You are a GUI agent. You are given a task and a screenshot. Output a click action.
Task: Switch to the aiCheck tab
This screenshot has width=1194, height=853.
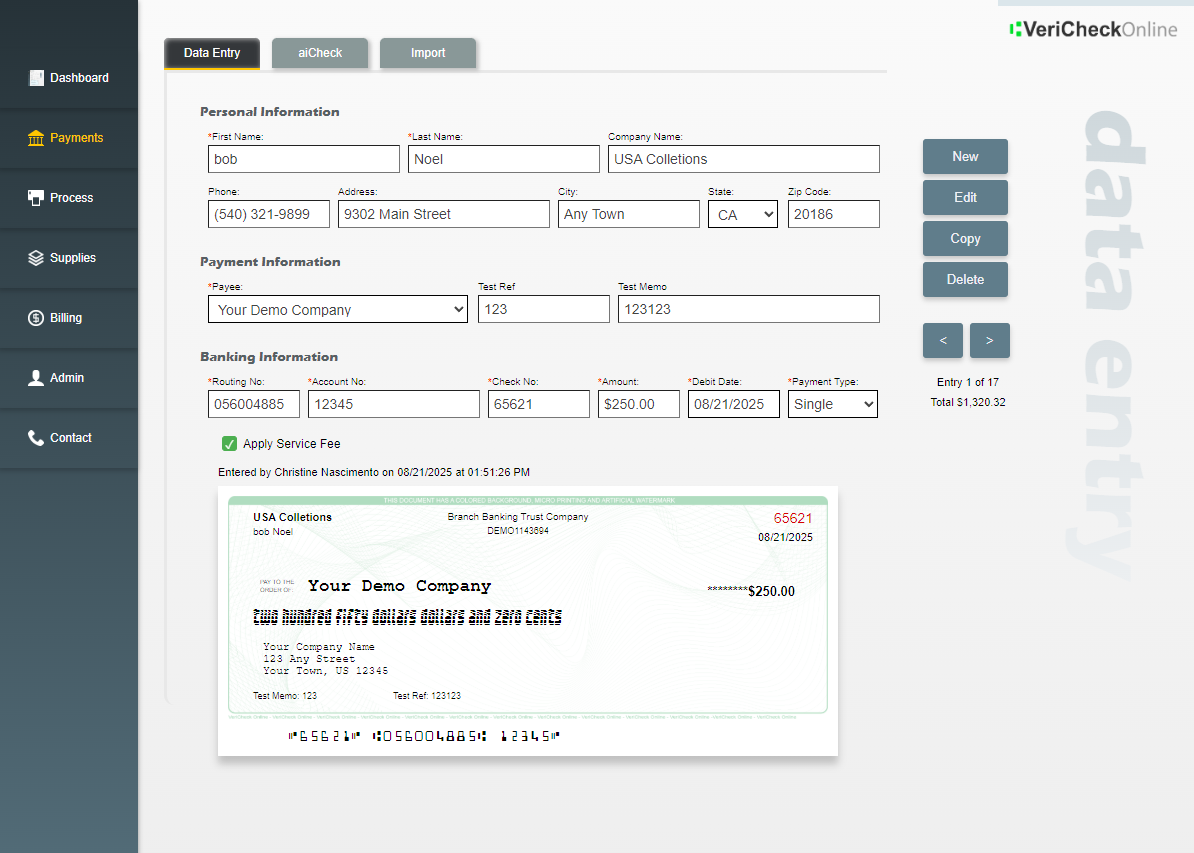tap(320, 53)
